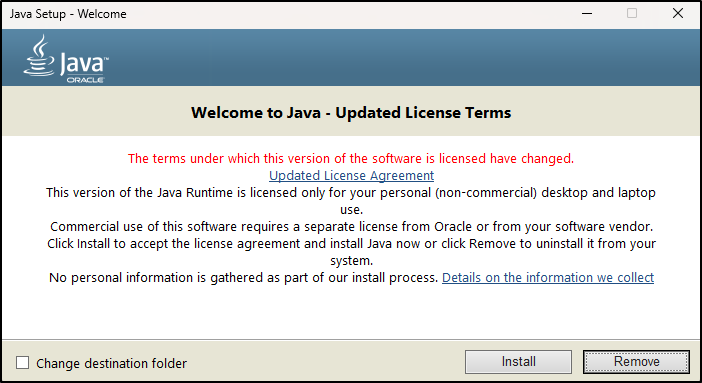Screen dimensions: 702x383
Task: Click the Java coffee cup logo
Action: pyautogui.click(x=40, y=55)
